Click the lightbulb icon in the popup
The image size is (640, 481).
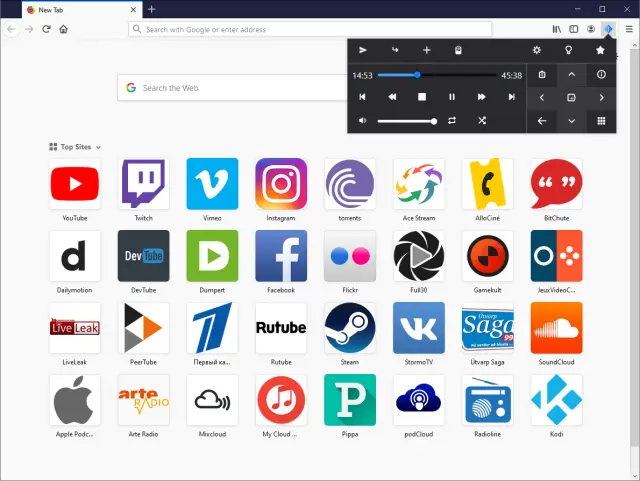tap(568, 50)
